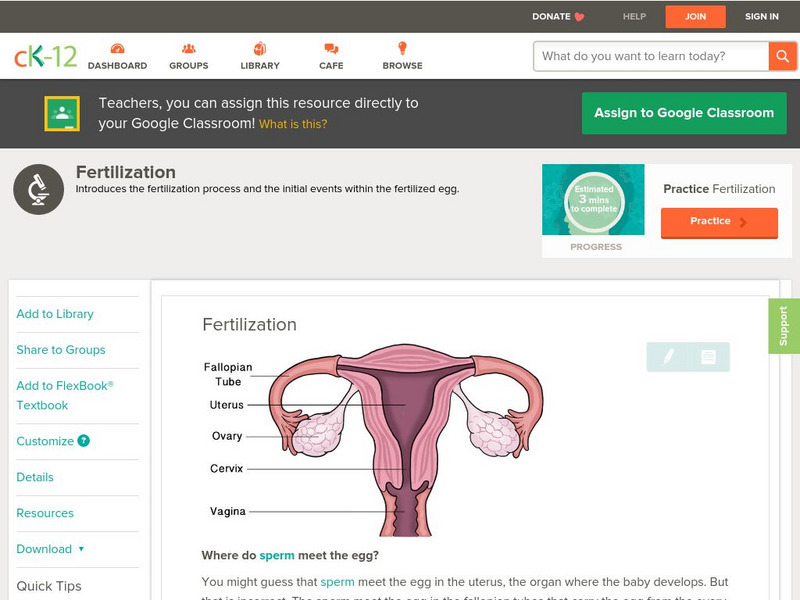Click Assign to Google Classroom button
The width and height of the screenshot is (800, 600).
point(684,113)
